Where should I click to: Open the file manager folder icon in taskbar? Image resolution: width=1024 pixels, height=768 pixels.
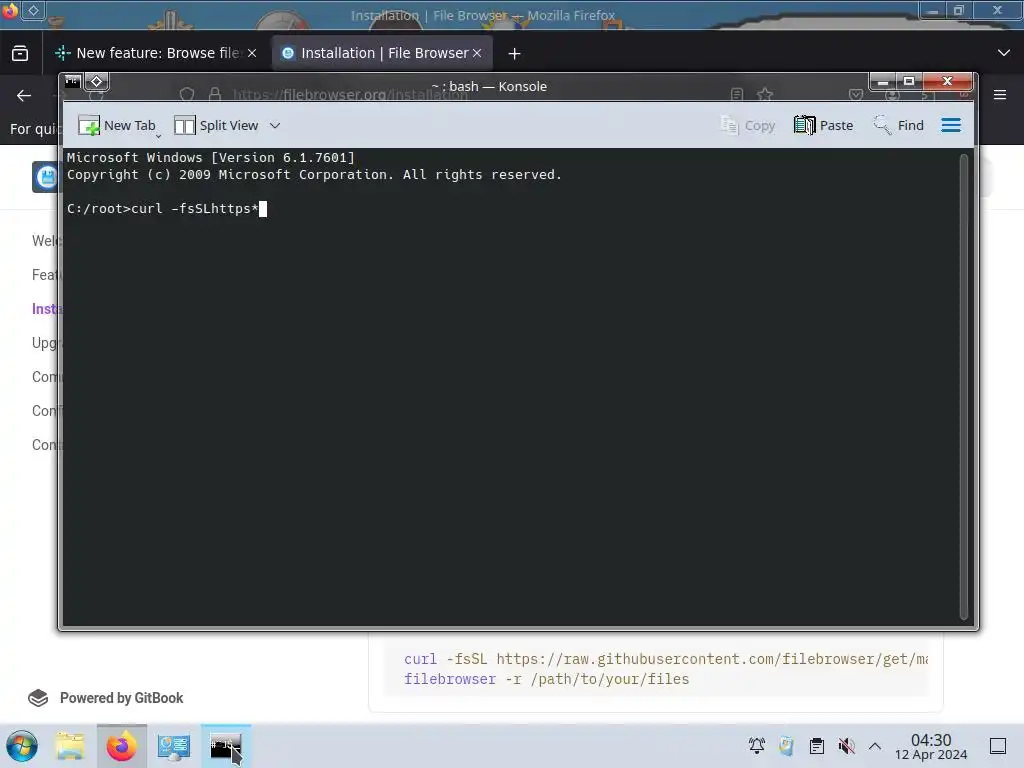[70, 746]
